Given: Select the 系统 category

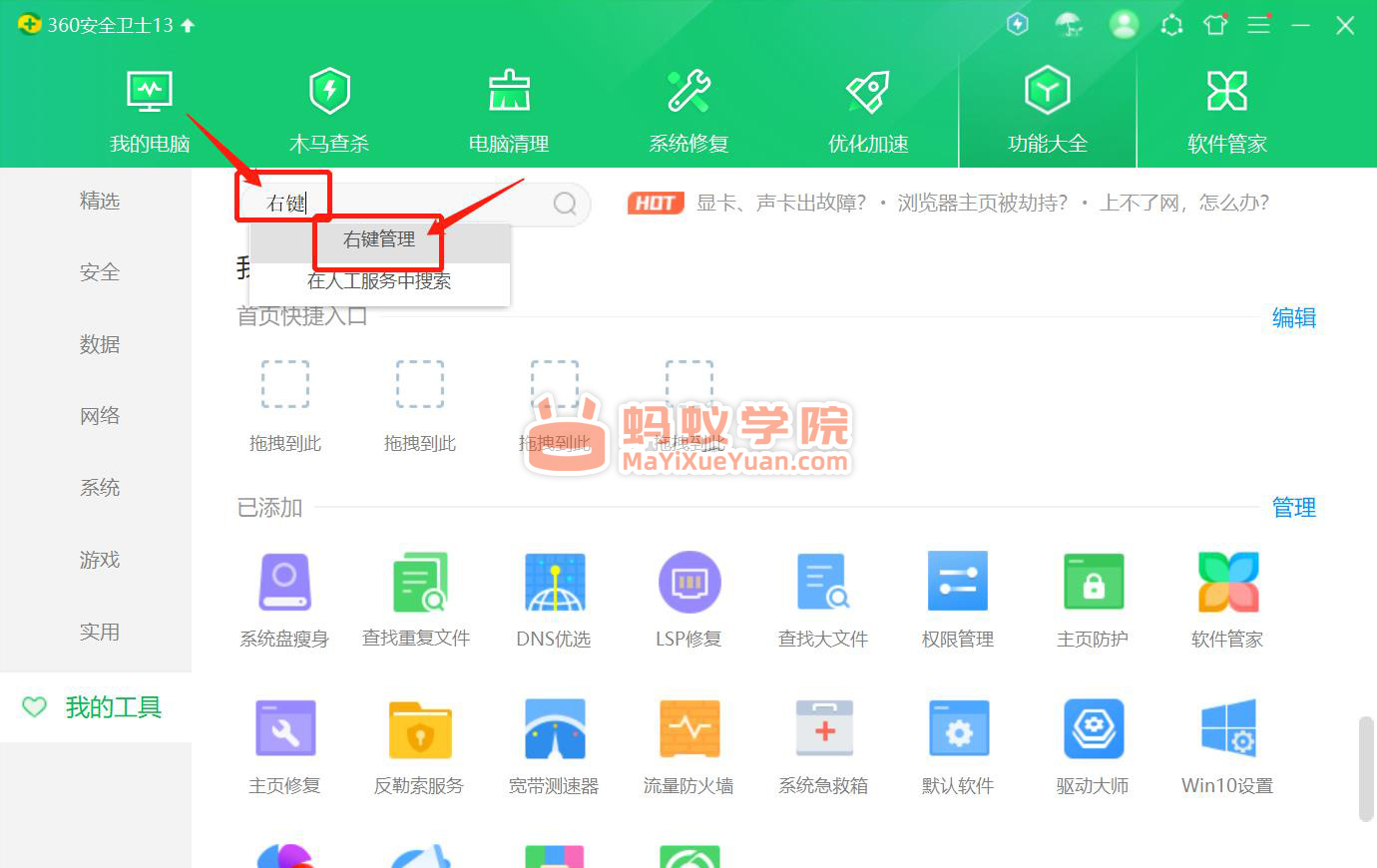Looking at the screenshot, I should pyautogui.click(x=100, y=488).
